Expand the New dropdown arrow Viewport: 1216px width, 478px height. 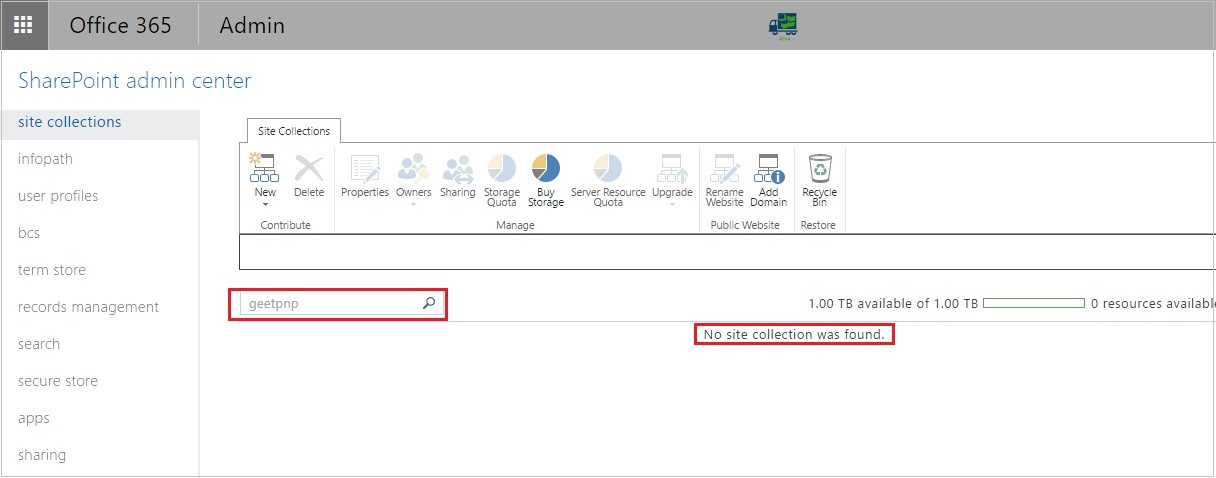tap(265, 204)
